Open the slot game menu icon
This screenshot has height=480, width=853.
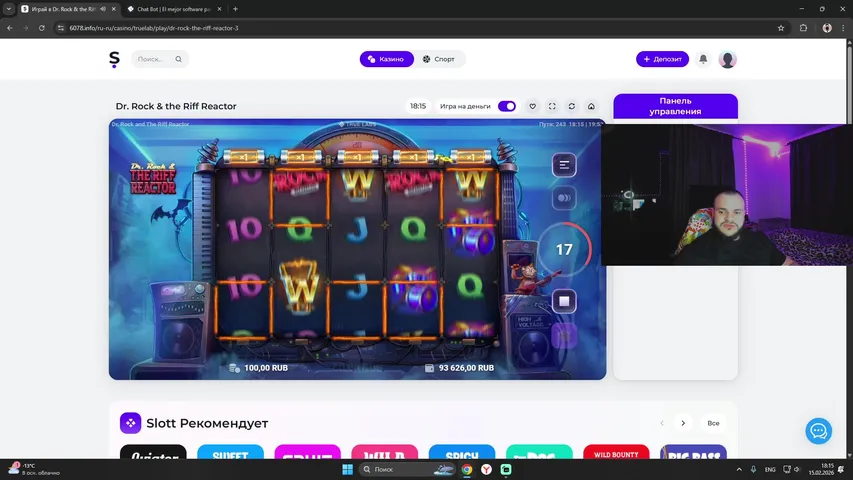pyautogui.click(x=564, y=165)
